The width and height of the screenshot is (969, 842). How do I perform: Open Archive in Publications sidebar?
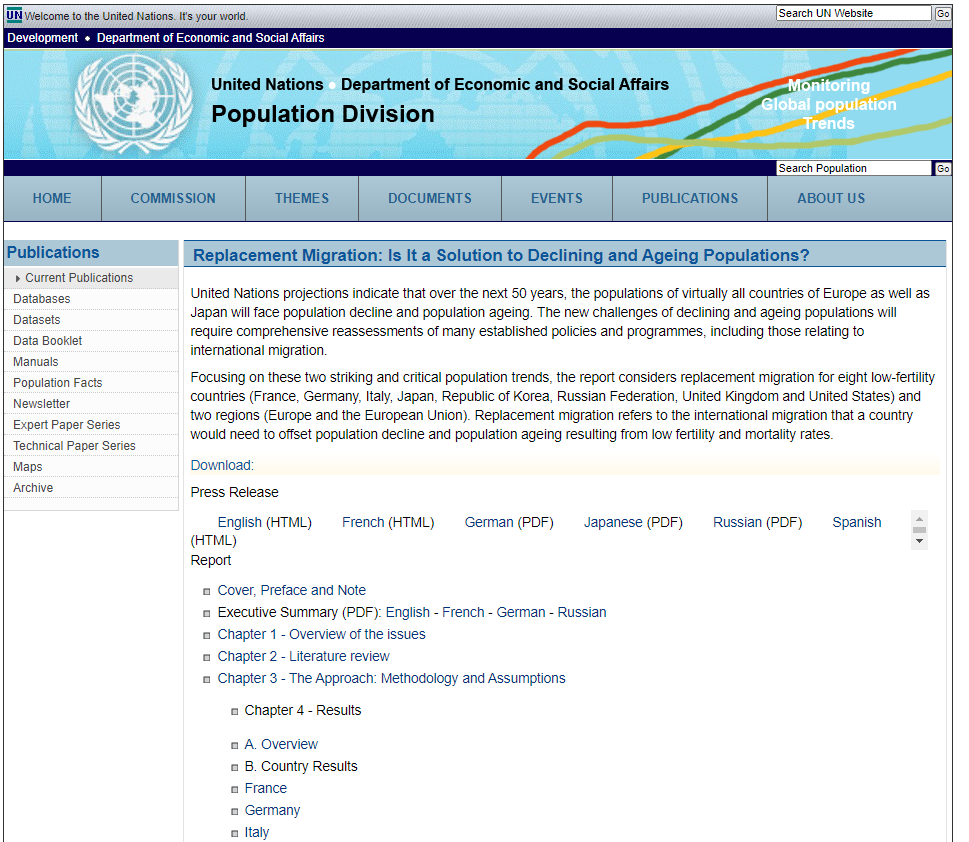click(33, 488)
